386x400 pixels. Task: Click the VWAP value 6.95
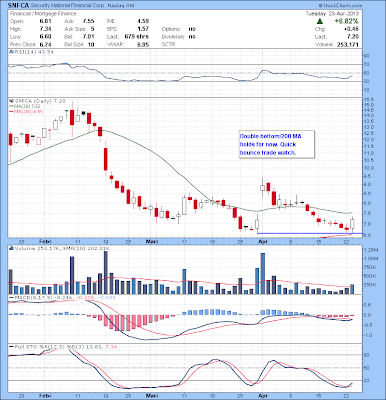coord(143,44)
